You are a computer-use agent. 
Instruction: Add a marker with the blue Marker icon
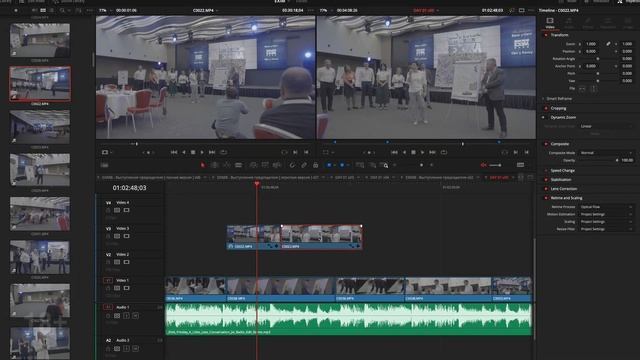click(342, 165)
